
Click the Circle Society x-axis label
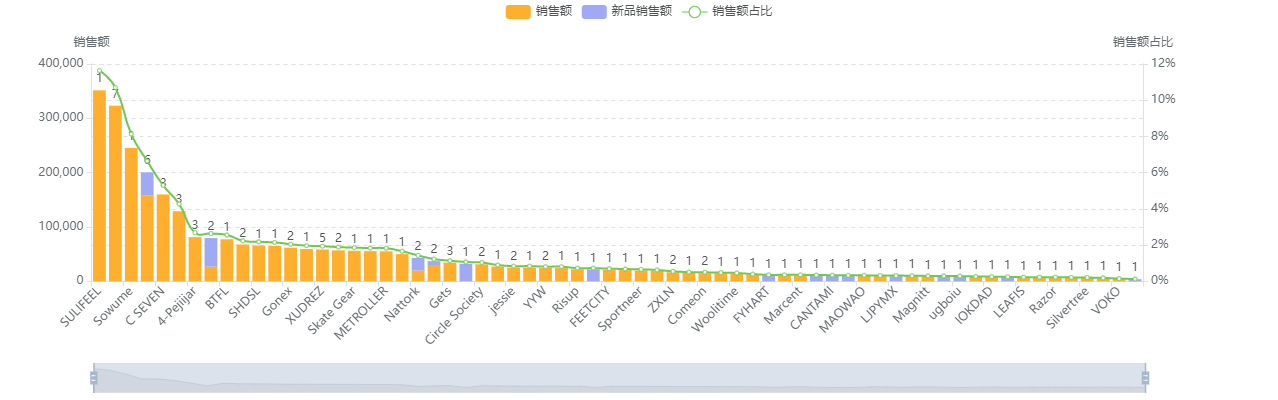pyautogui.click(x=456, y=317)
